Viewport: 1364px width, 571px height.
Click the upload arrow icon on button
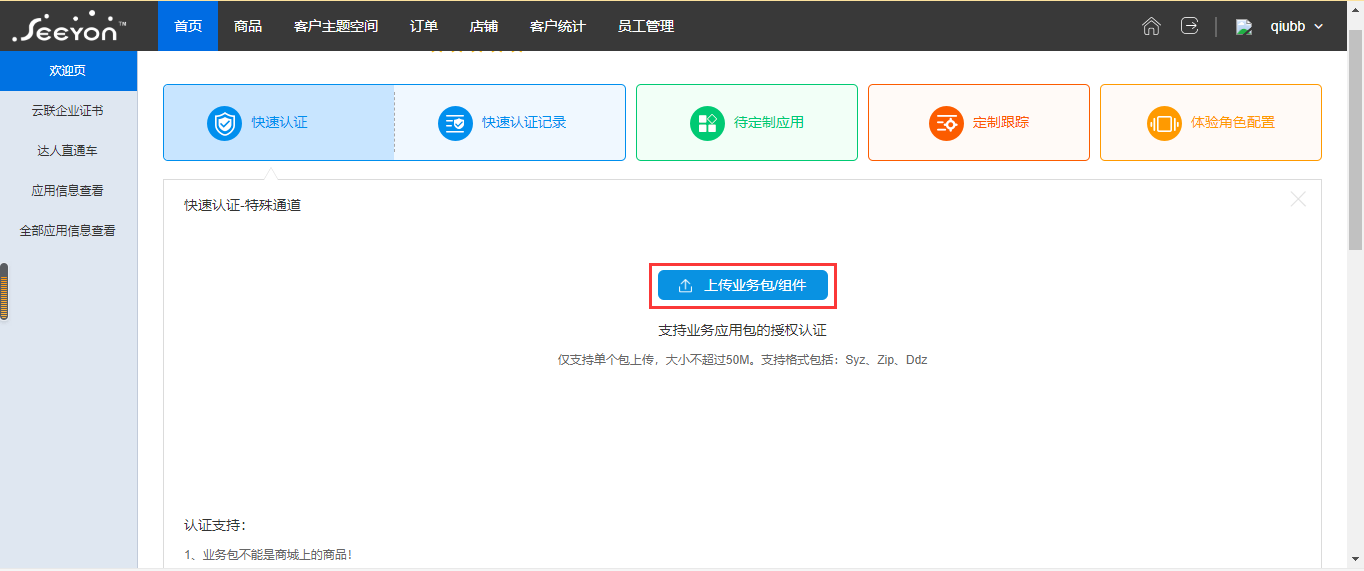click(x=685, y=286)
